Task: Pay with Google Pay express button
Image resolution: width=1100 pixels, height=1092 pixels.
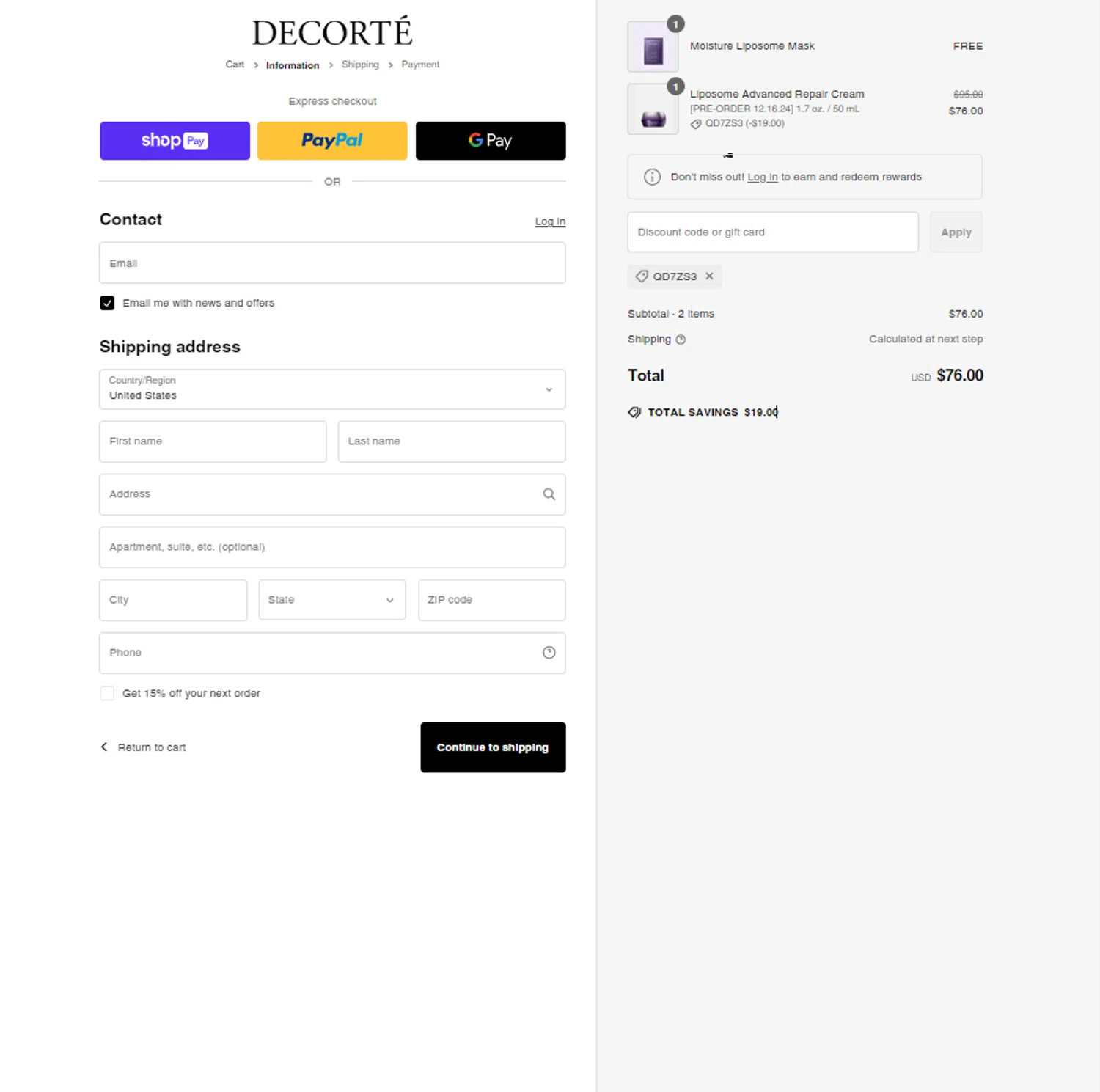Action: point(491,141)
